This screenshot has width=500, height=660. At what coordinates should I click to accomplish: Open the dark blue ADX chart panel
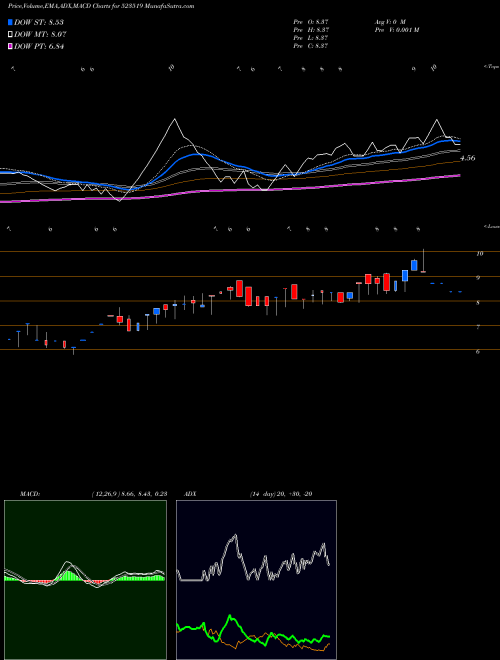256,580
